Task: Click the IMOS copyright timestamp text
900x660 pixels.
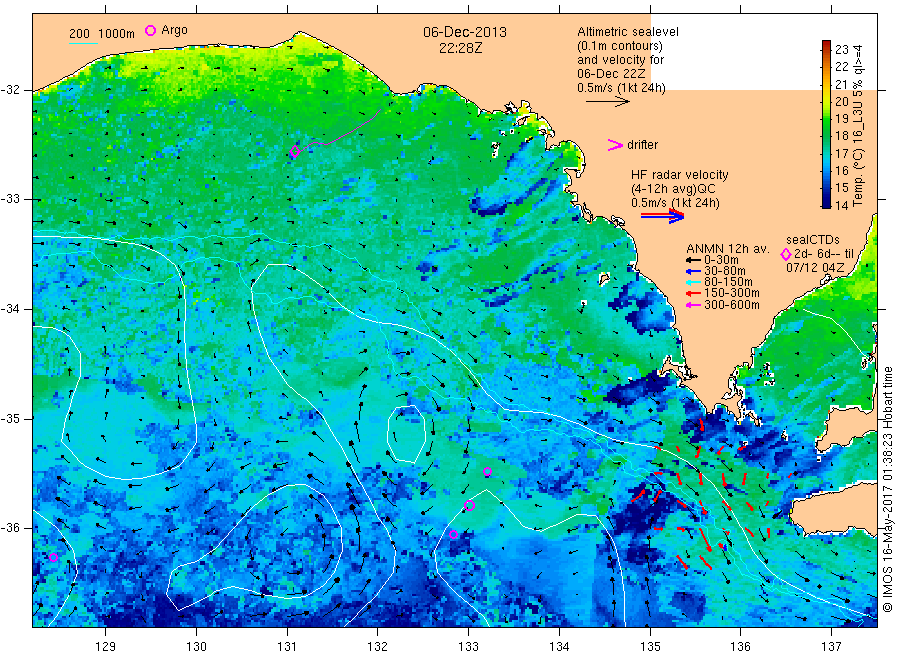Action: click(x=888, y=489)
